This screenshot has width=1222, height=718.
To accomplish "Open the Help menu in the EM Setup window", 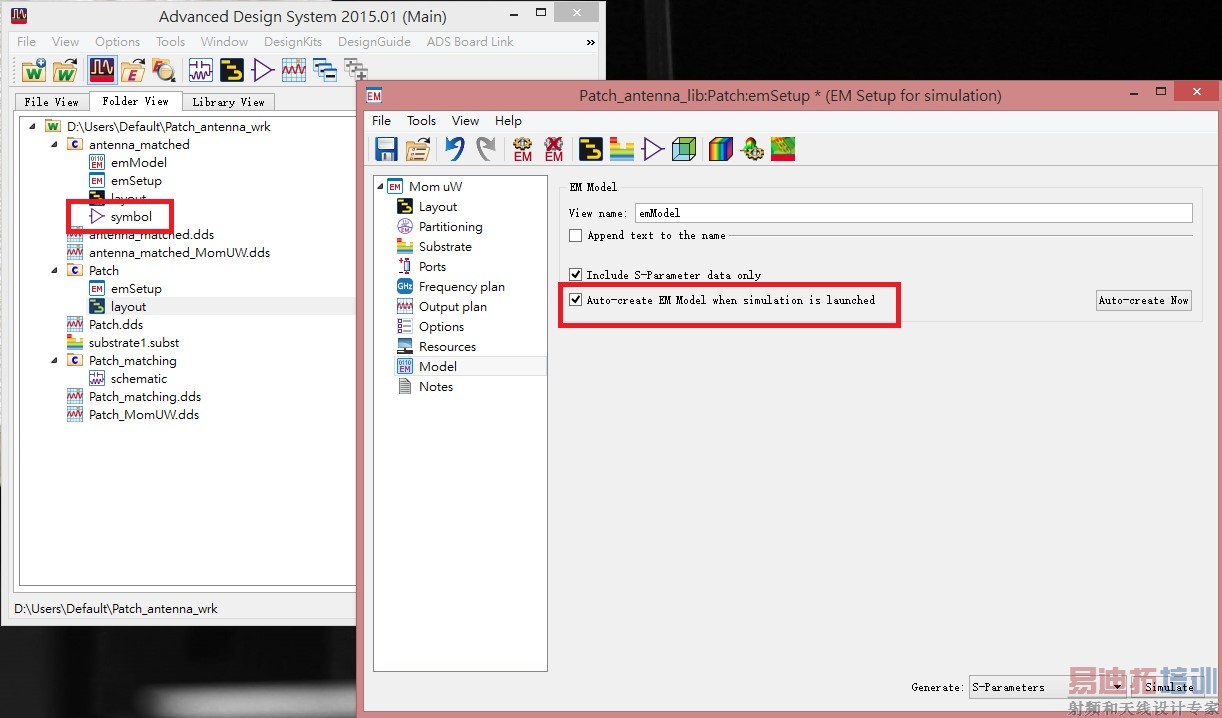I will tap(508, 121).
